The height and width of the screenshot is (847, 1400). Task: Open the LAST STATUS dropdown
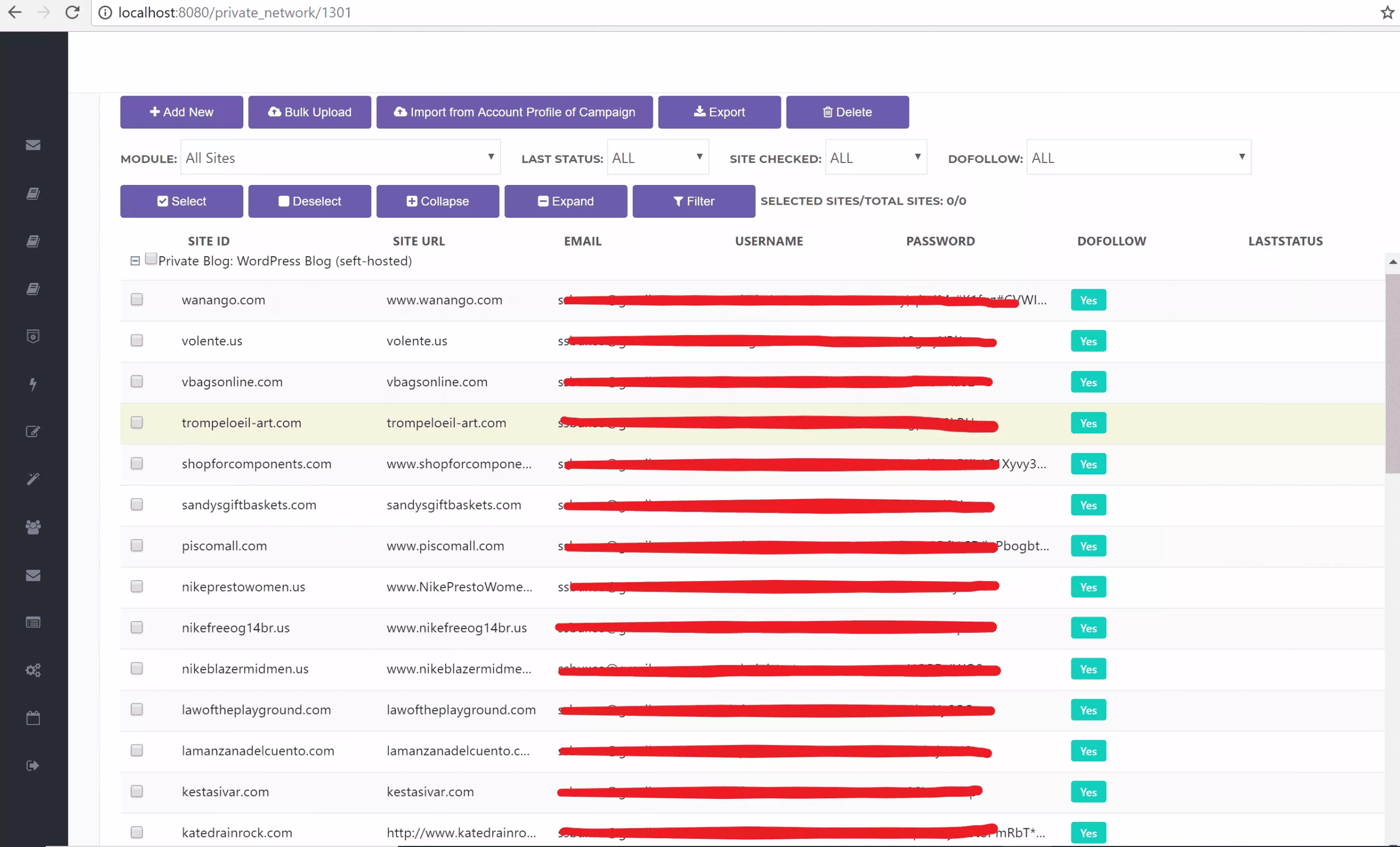[x=657, y=158]
